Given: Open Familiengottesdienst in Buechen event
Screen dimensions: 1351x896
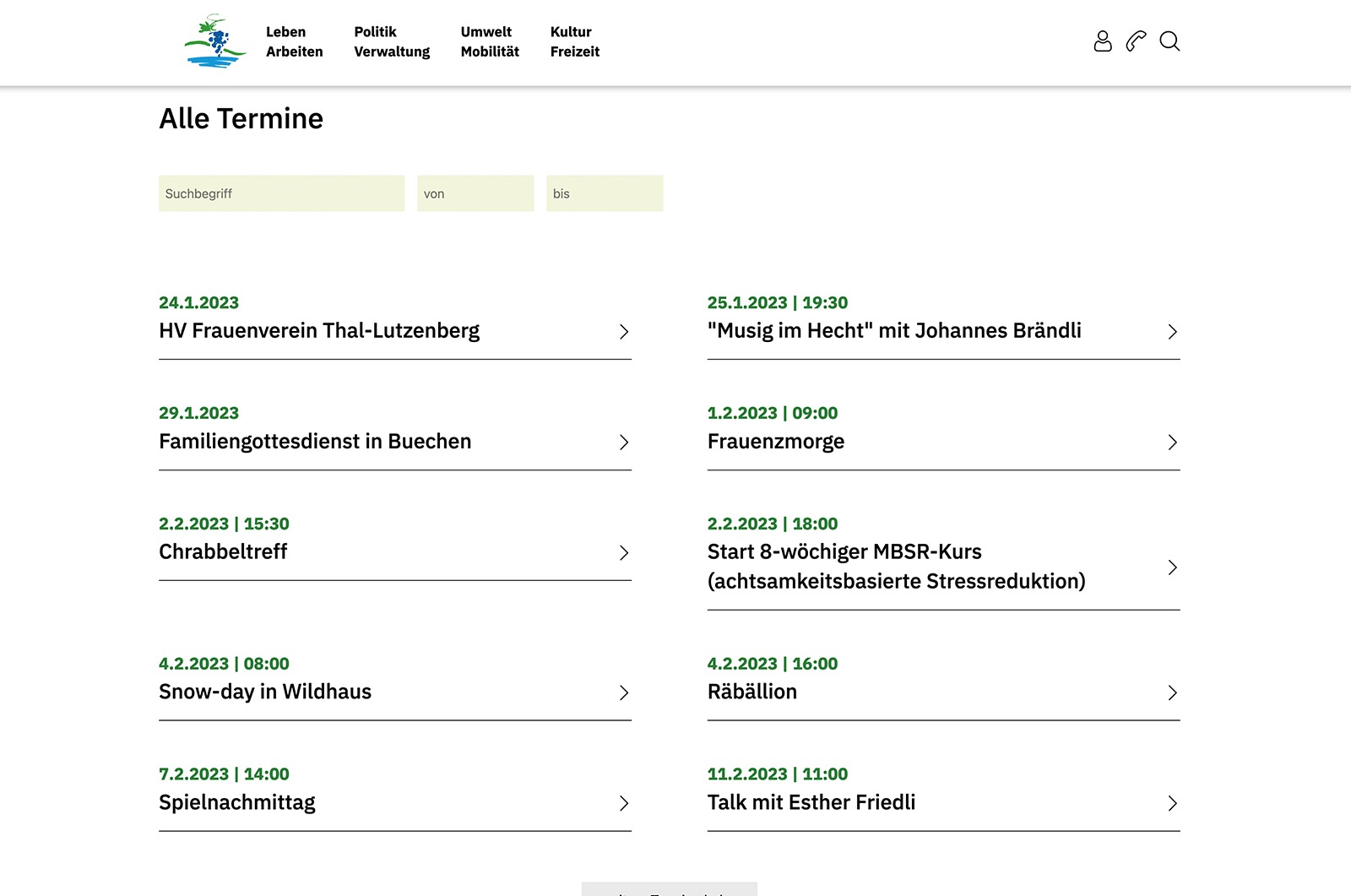Looking at the screenshot, I should click(x=315, y=442).
